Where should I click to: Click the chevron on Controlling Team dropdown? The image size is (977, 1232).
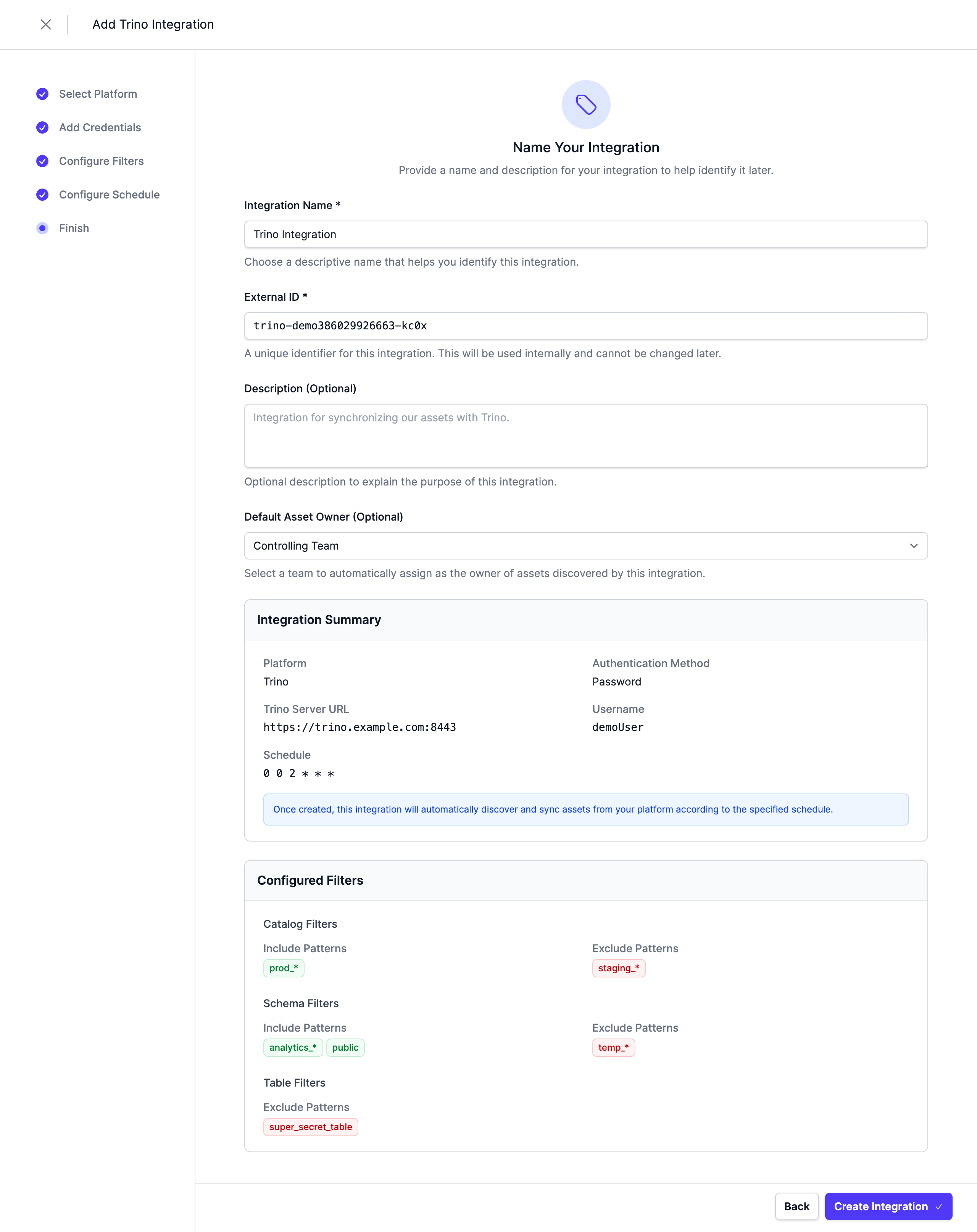[x=914, y=546]
